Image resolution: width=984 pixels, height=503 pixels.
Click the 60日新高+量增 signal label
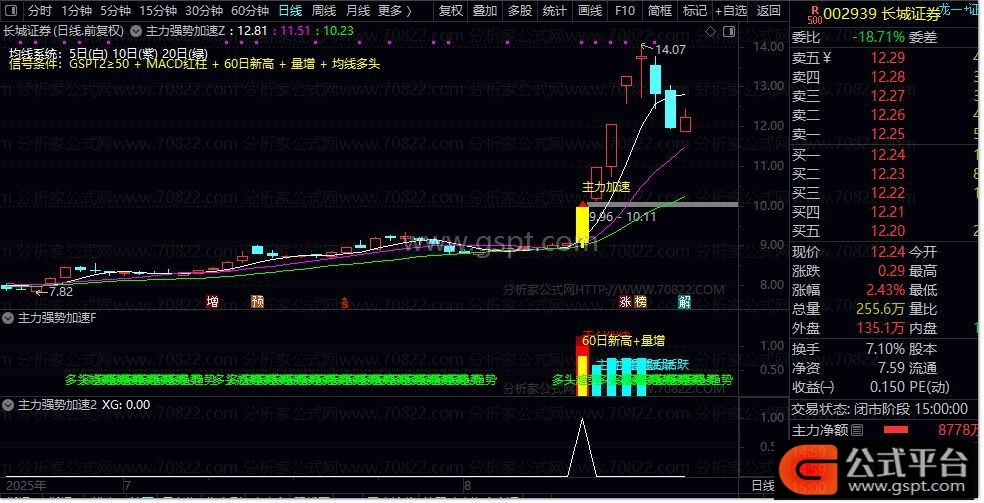[x=623, y=341]
